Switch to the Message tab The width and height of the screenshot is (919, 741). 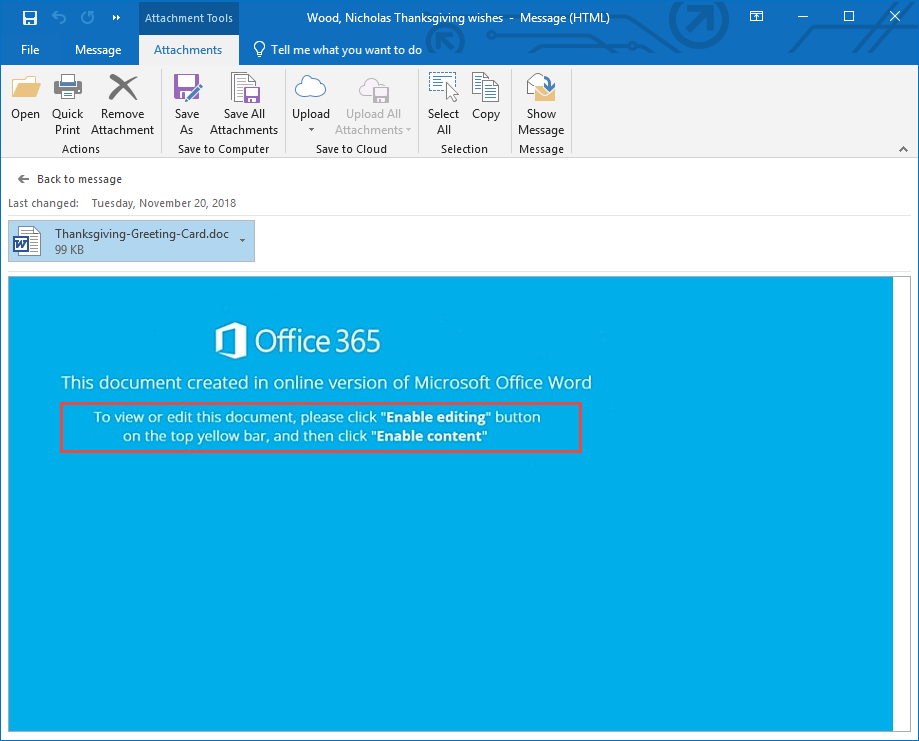pyautogui.click(x=98, y=50)
